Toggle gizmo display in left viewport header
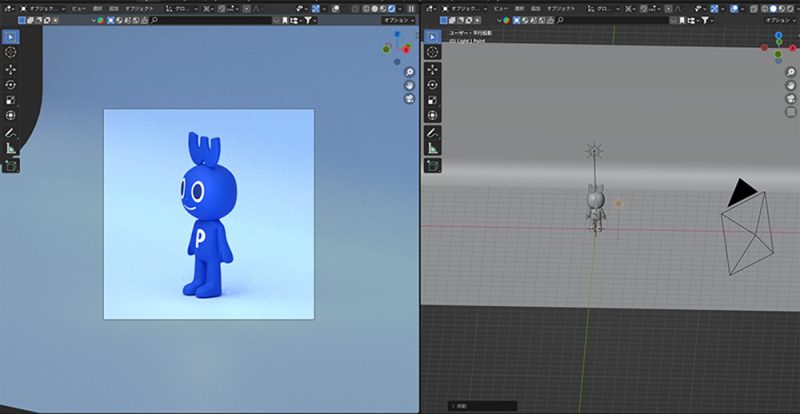 [x=316, y=9]
